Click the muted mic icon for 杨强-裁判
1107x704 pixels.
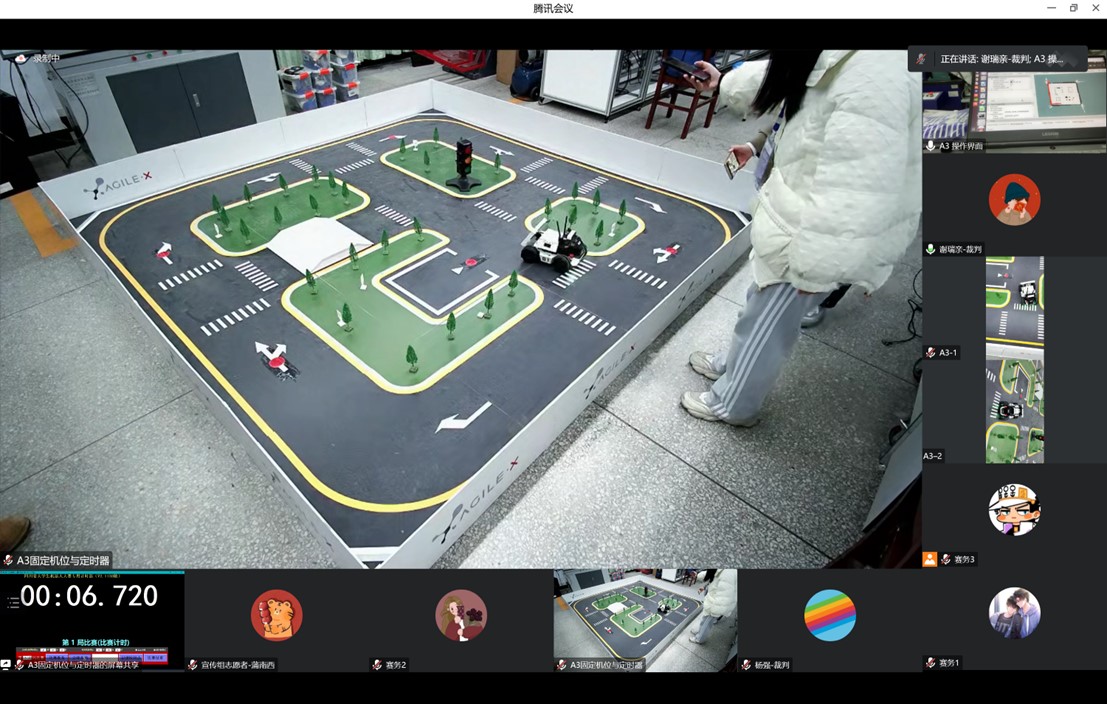[746, 664]
